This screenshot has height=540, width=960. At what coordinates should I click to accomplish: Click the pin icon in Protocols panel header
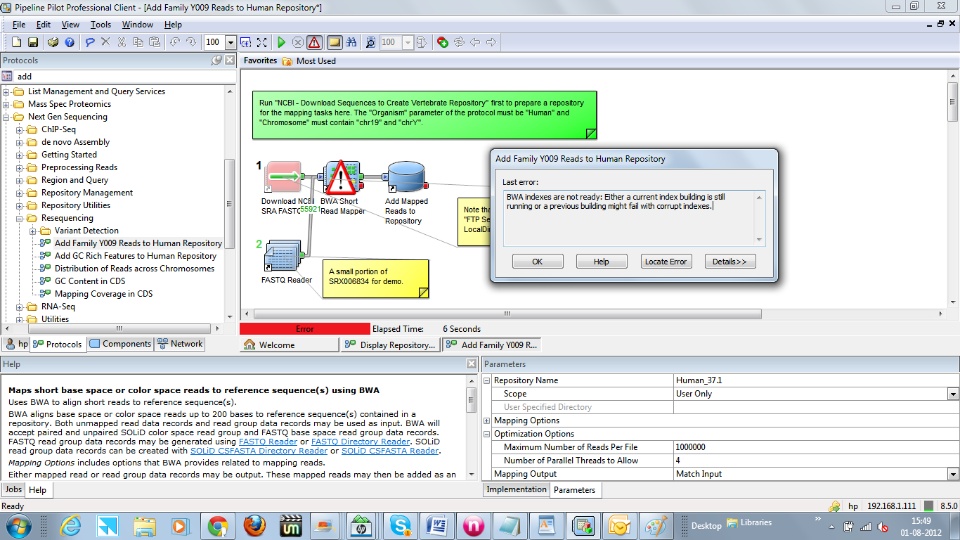(216, 60)
